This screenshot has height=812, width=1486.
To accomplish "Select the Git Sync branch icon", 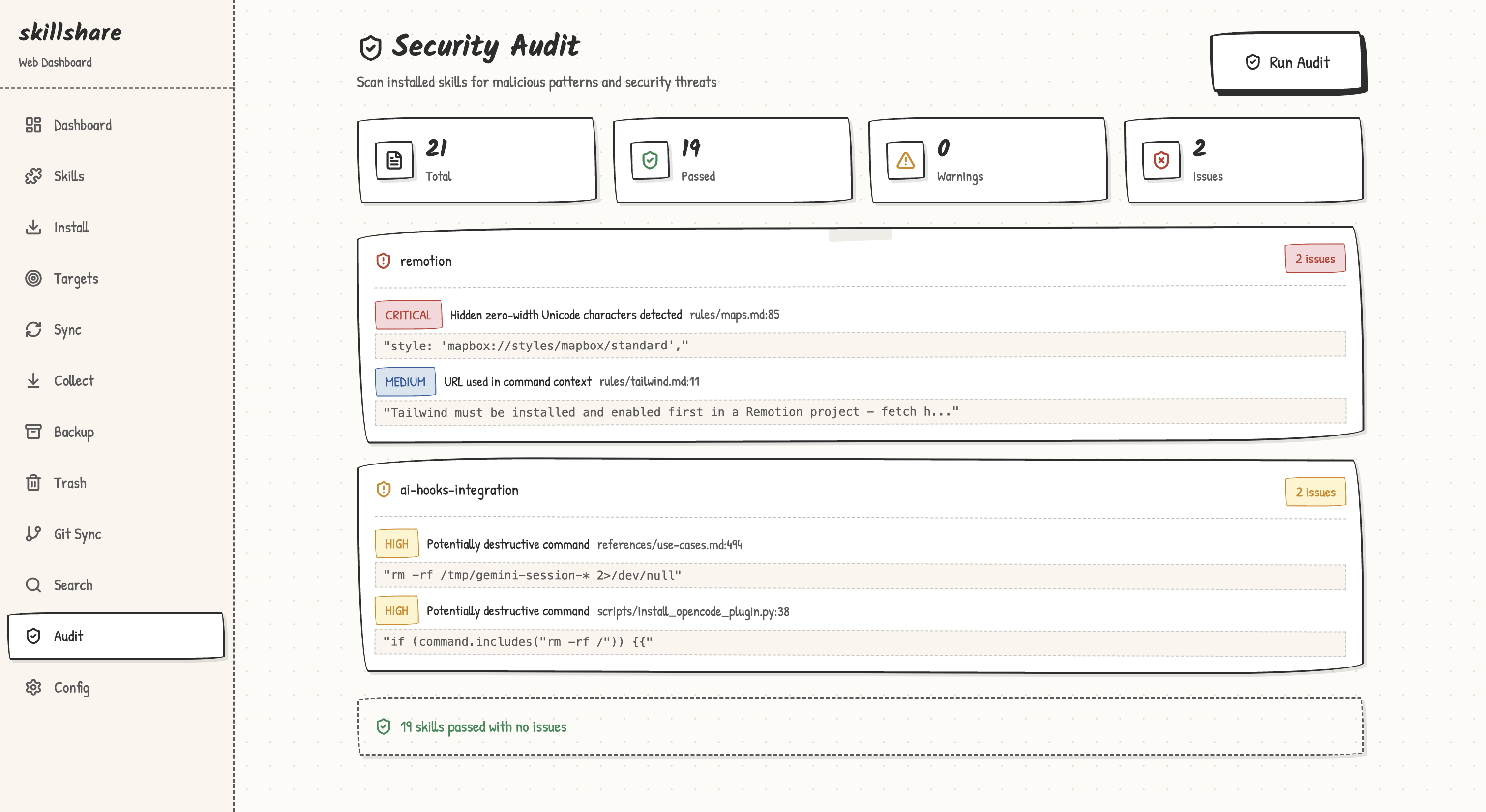I will pos(33,534).
